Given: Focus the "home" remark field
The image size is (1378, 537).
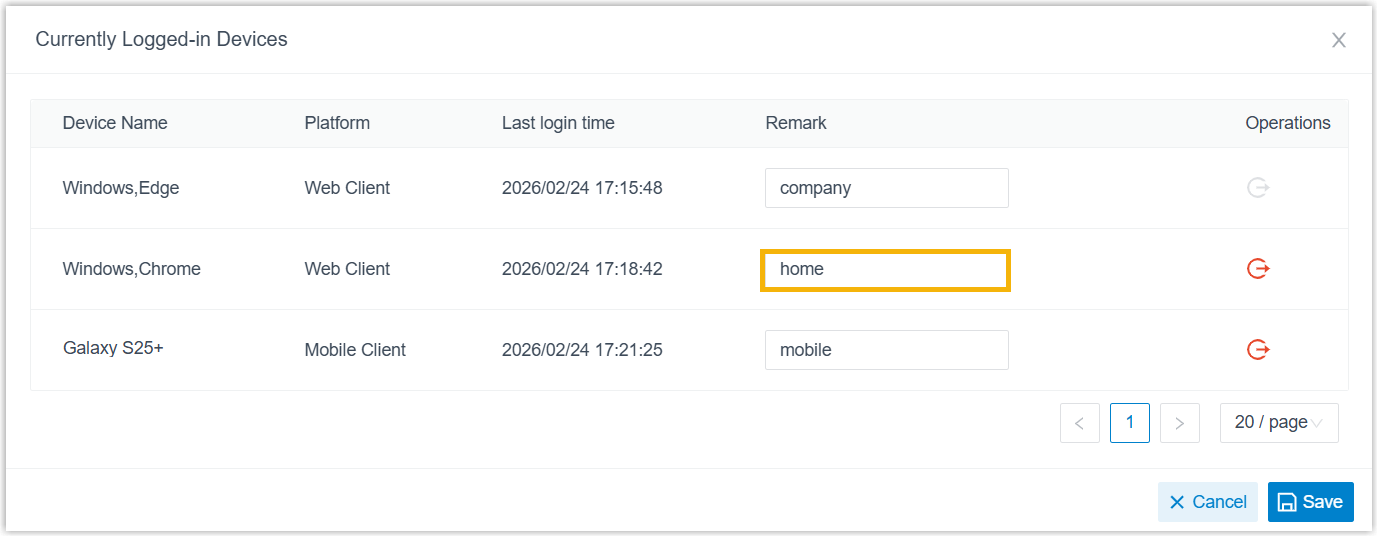Looking at the screenshot, I should pyautogui.click(x=886, y=270).
